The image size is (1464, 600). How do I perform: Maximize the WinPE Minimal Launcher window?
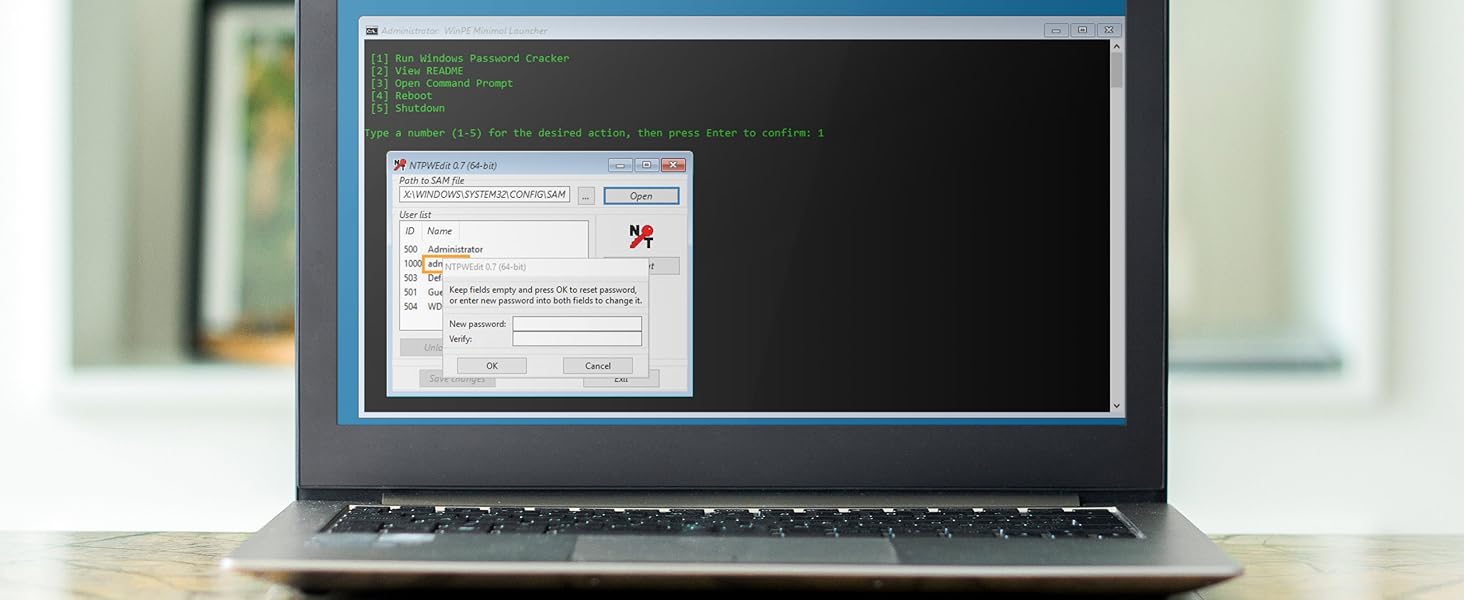point(1082,30)
